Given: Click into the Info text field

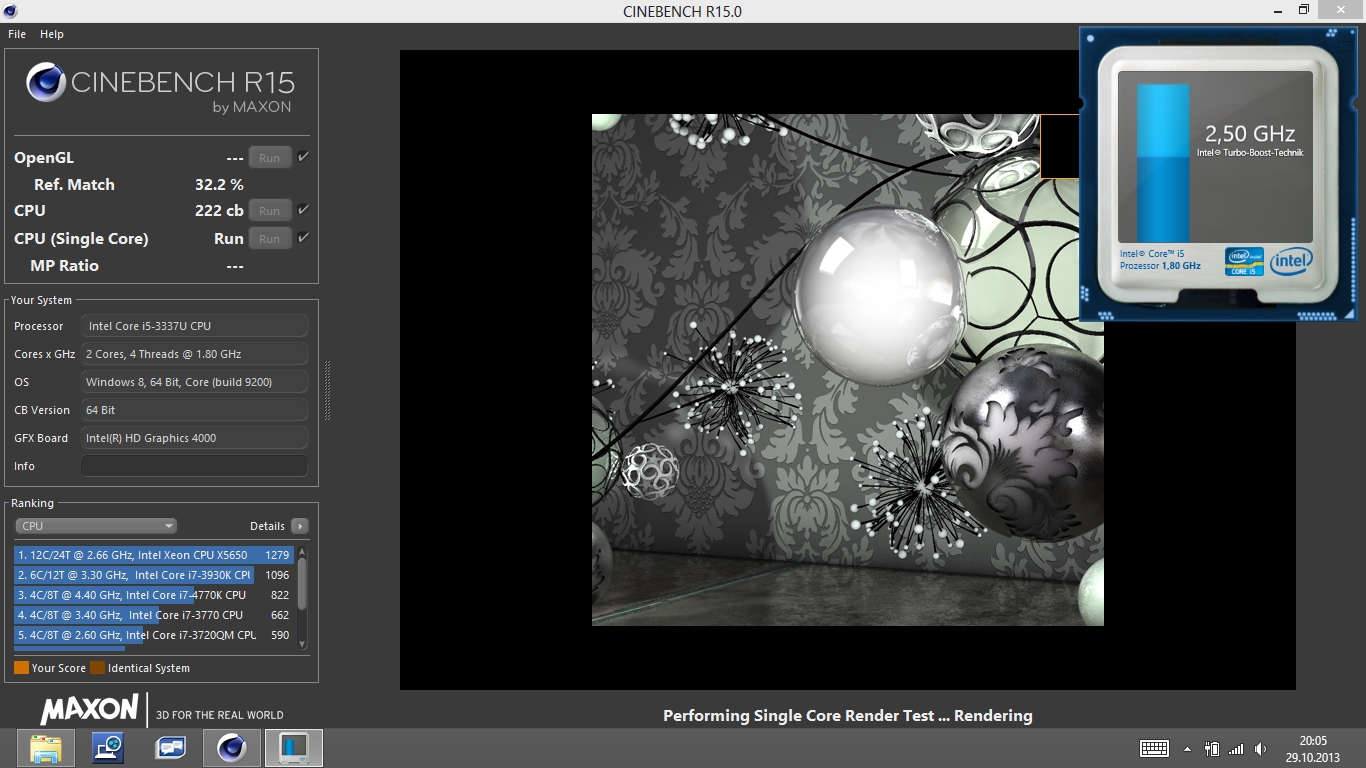Looking at the screenshot, I should click(194, 466).
